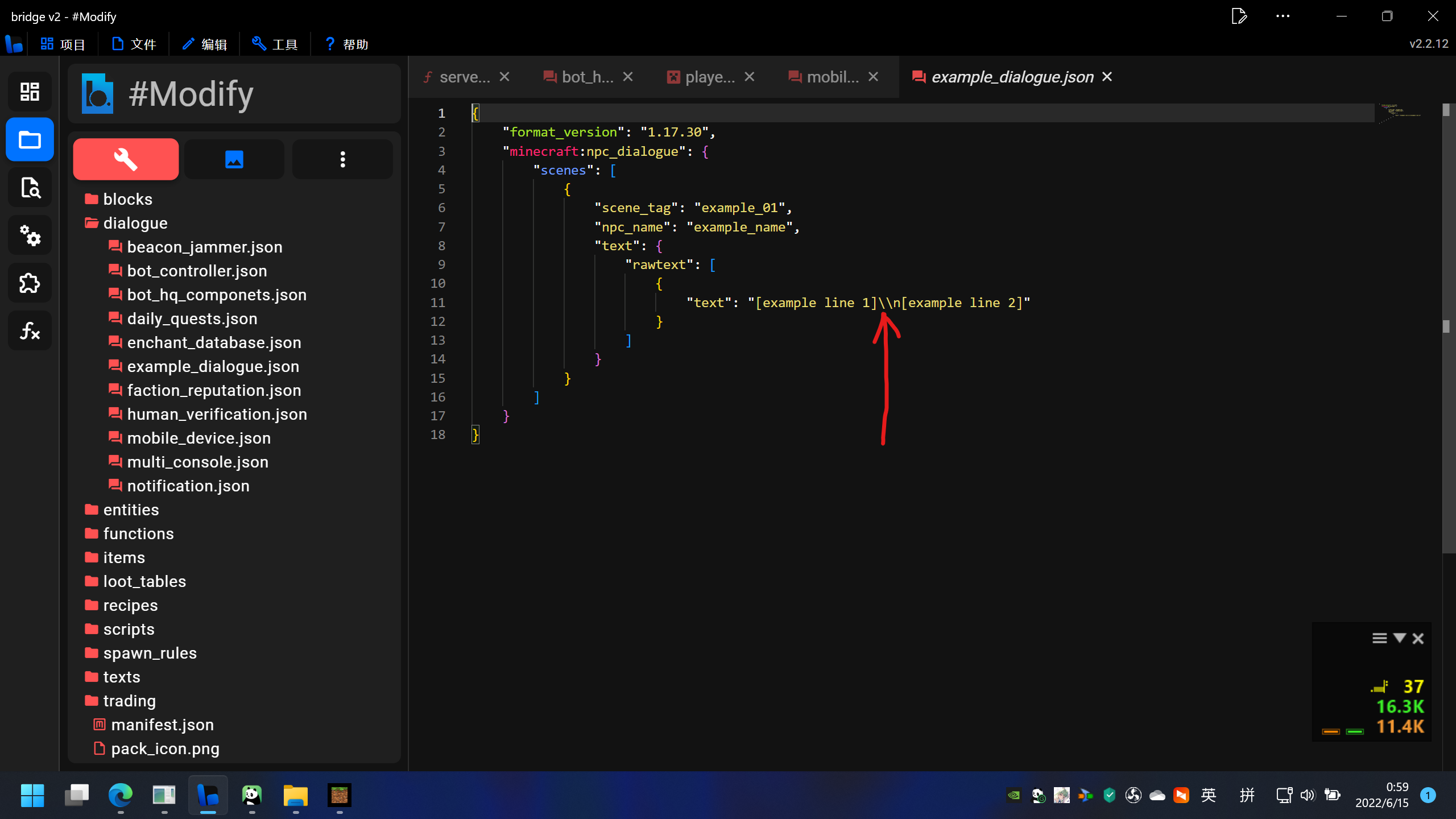Collapse the dialogue folder
The height and width of the screenshot is (819, 1456).
point(135,222)
